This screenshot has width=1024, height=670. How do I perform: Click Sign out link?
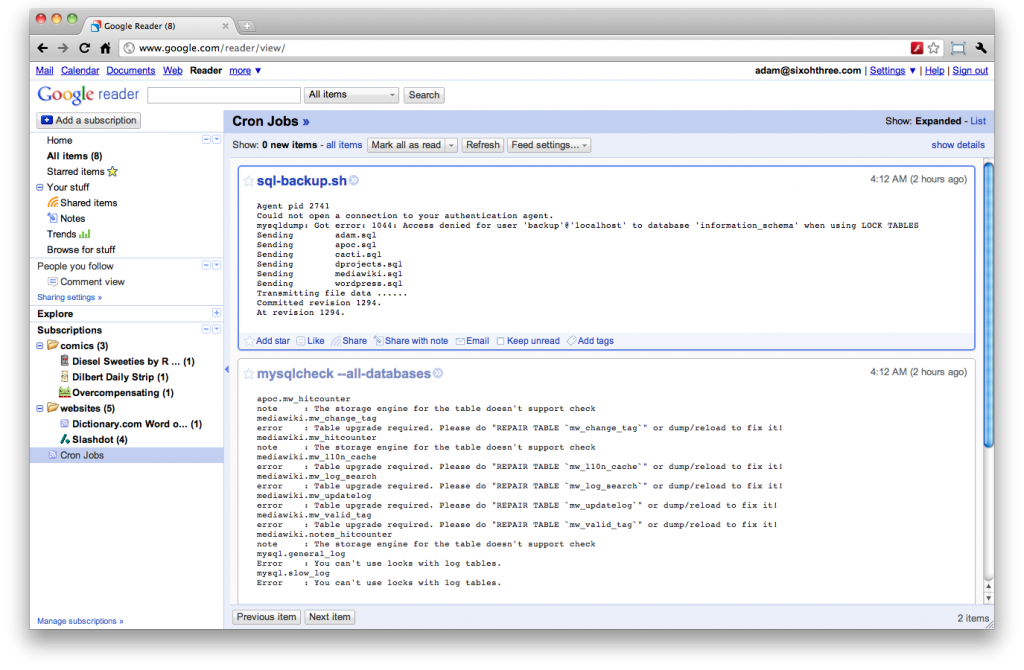[970, 71]
